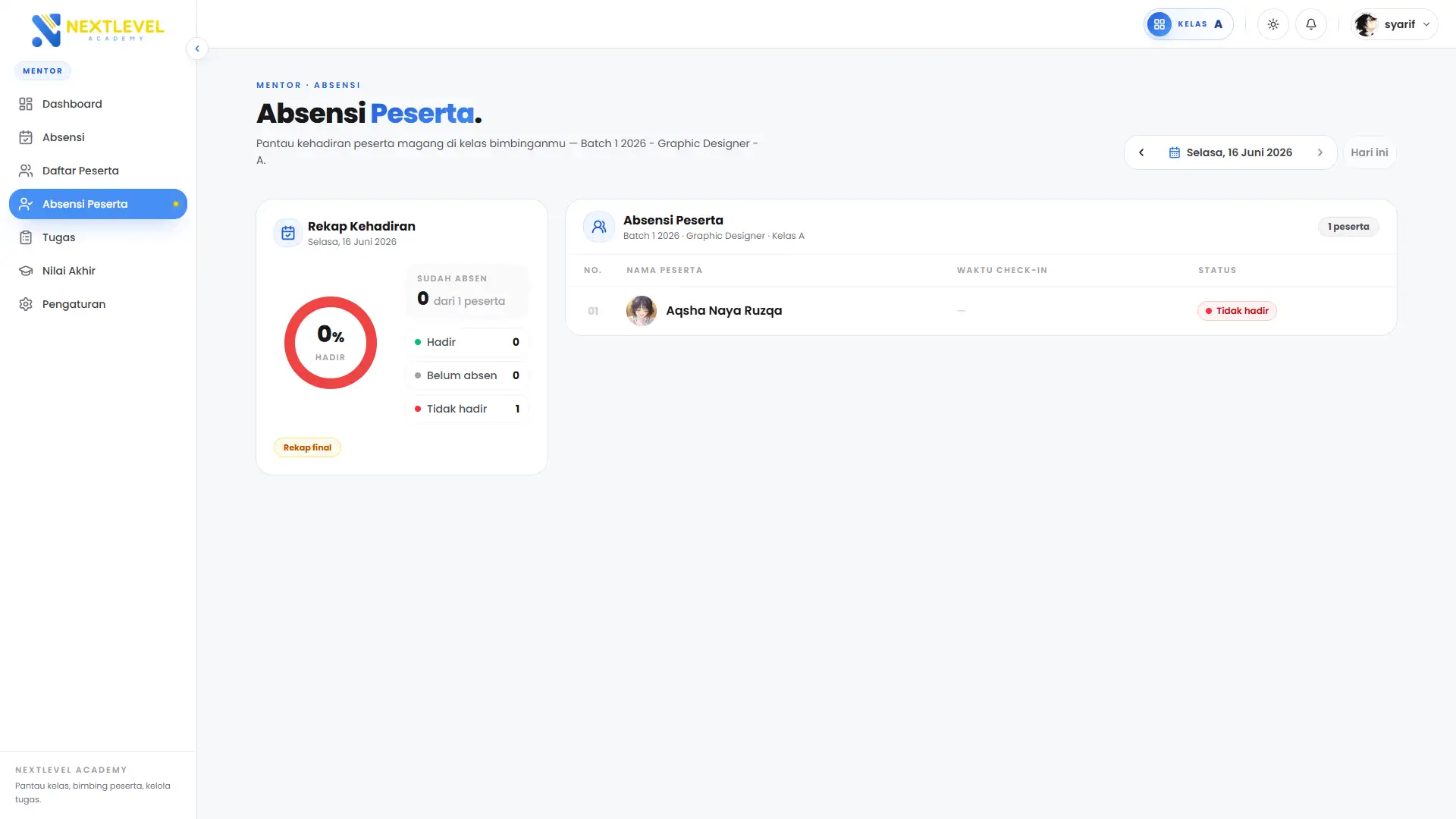Viewport: 1456px width, 819px height.
Task: Click the Absensi Peserta users icon in table header
Action: point(599,227)
